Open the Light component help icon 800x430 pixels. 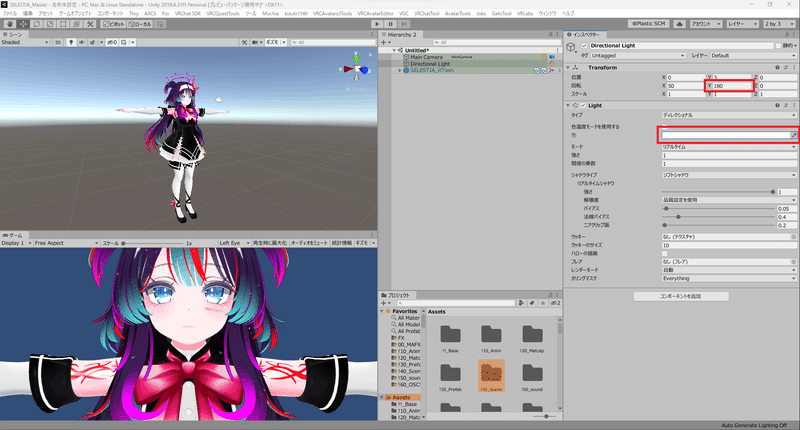pos(778,106)
